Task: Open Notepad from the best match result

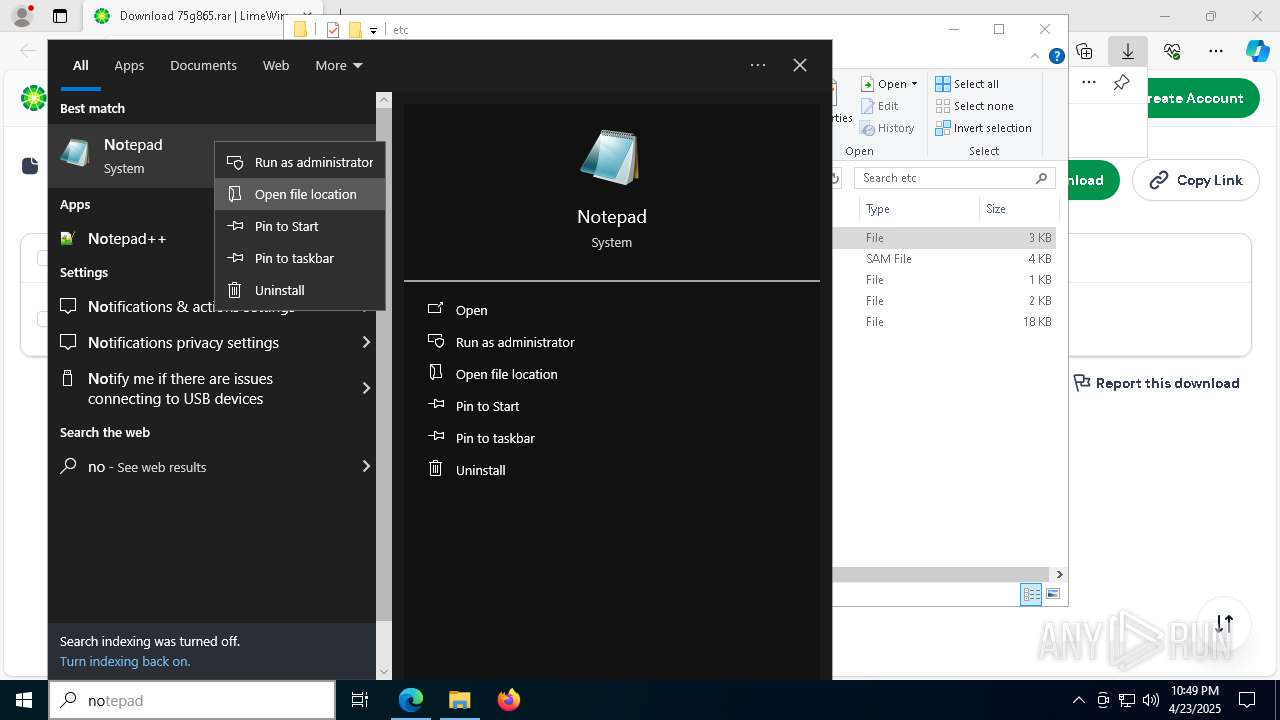Action: [x=132, y=156]
